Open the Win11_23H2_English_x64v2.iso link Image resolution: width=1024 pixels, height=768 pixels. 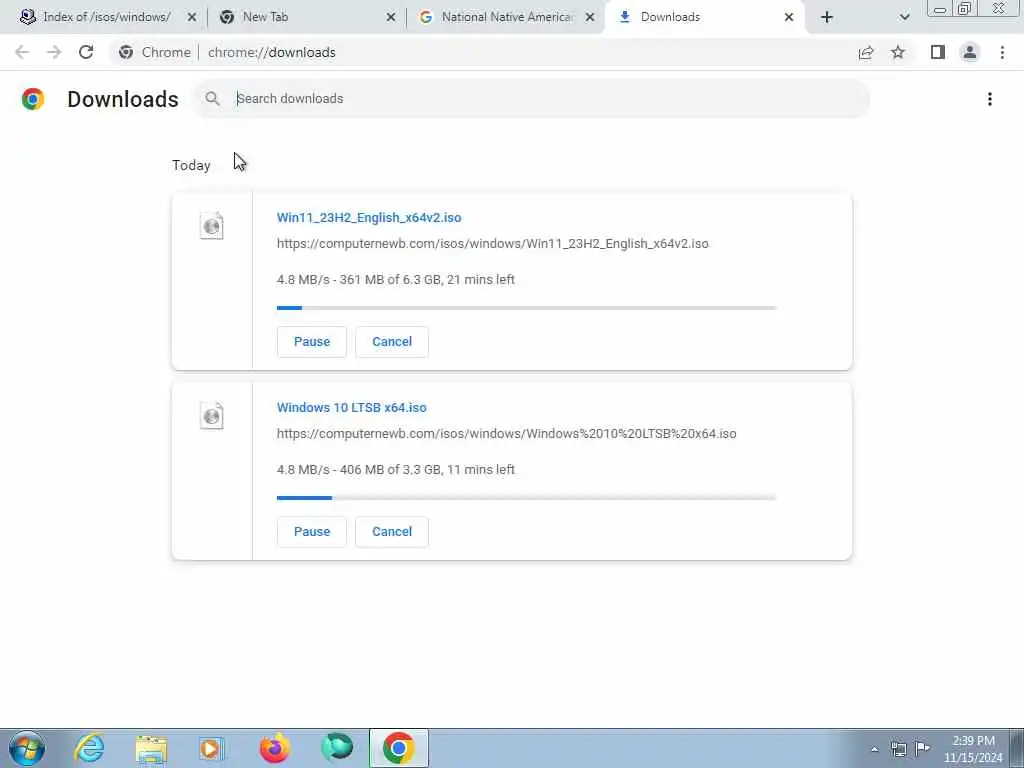tap(369, 217)
